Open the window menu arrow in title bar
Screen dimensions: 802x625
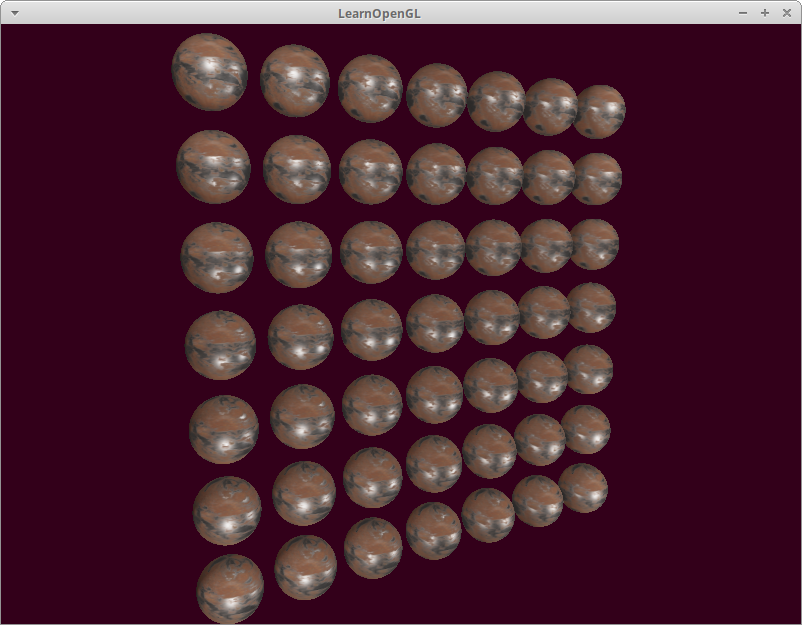(x=14, y=12)
